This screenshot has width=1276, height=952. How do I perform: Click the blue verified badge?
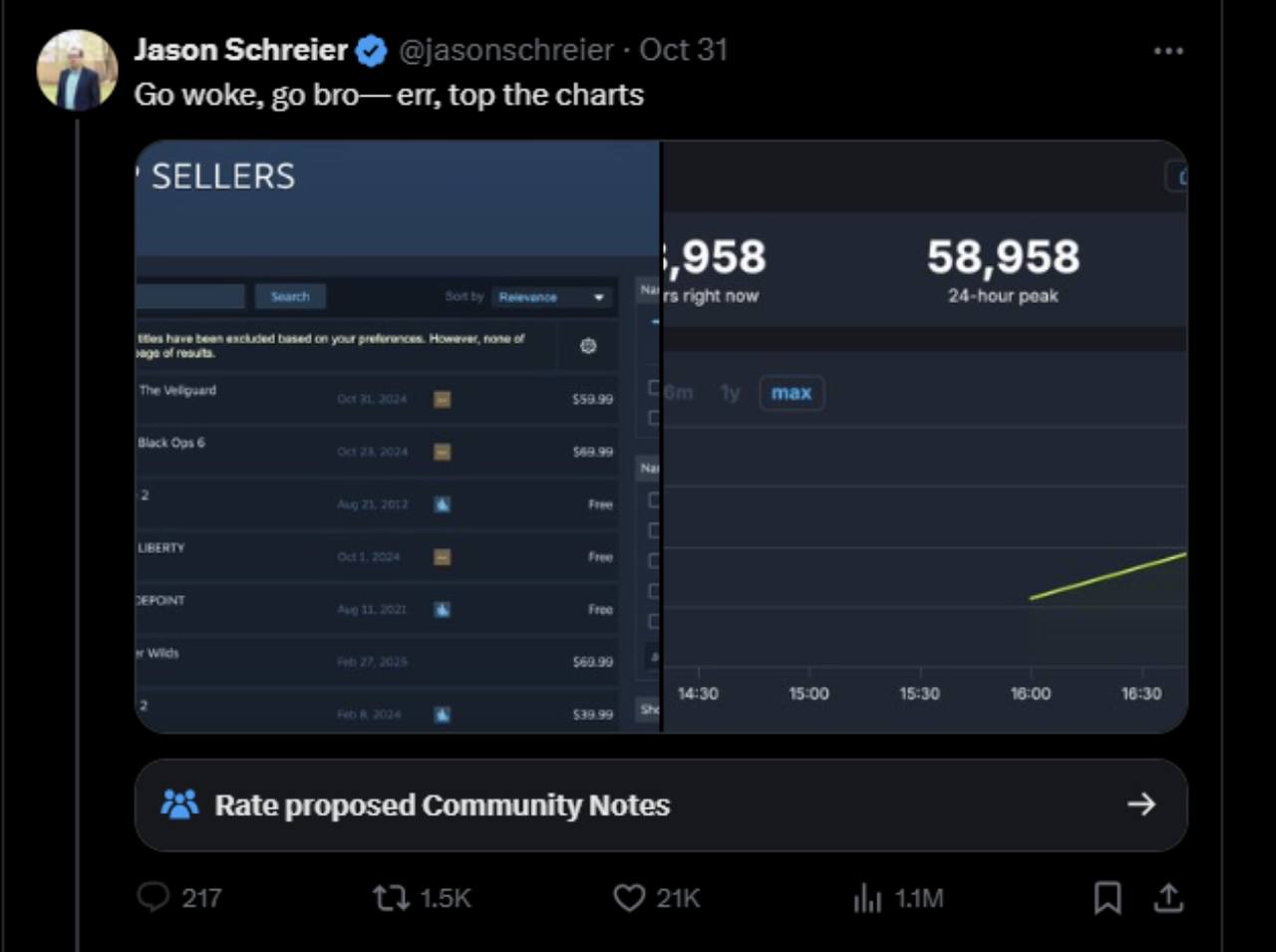tap(372, 50)
